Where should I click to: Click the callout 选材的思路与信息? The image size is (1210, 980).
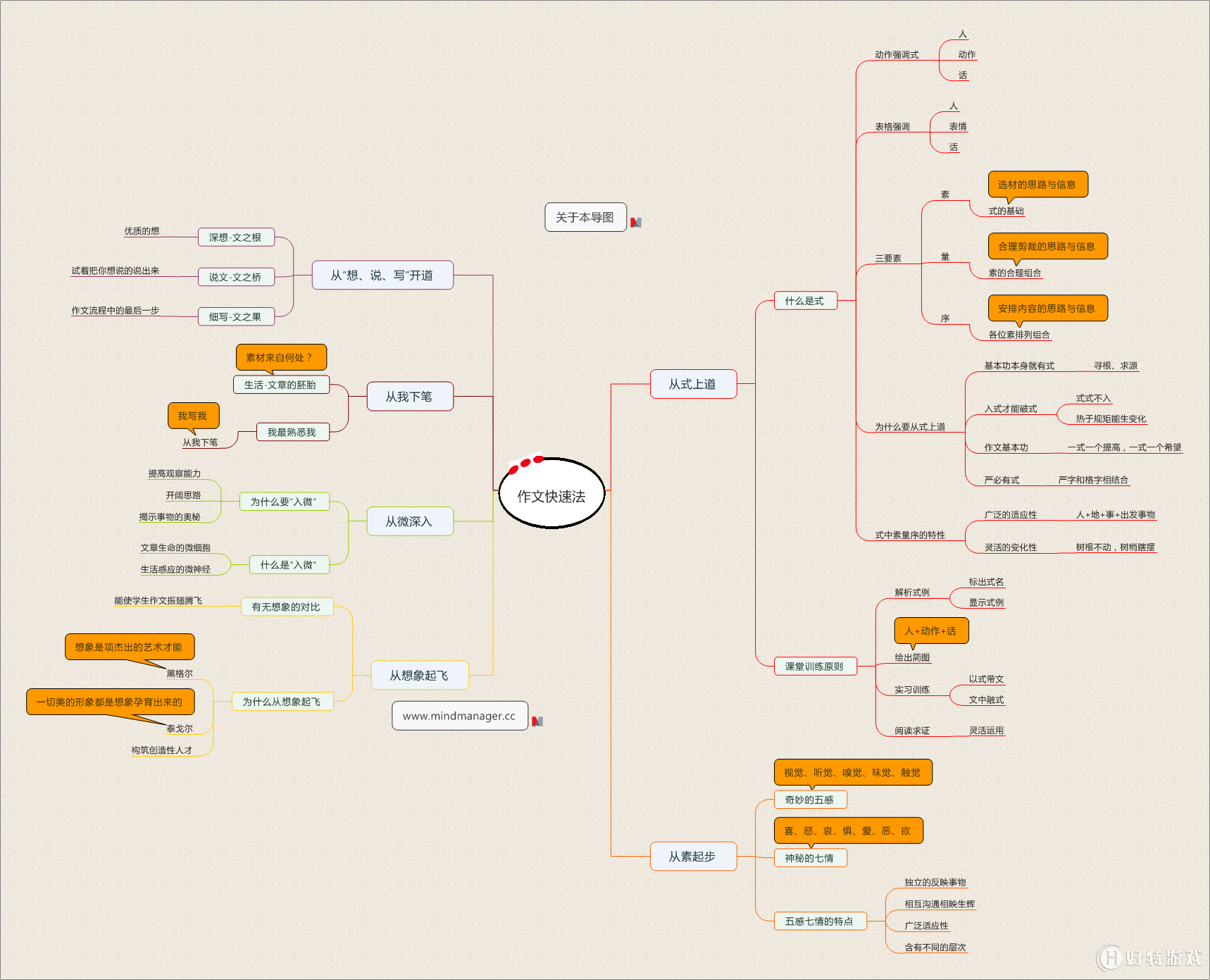coord(1038,185)
